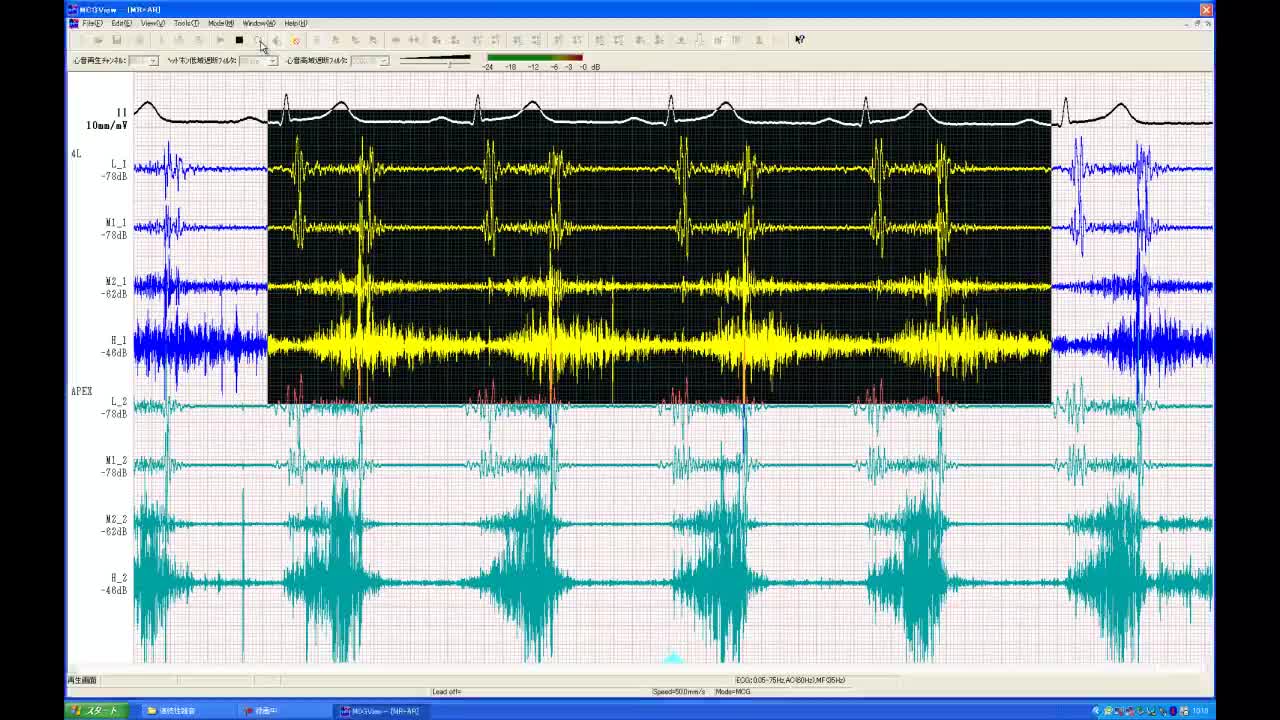Click the orange icon right of Stop
Screen dimensions: 1280x720
coord(295,40)
